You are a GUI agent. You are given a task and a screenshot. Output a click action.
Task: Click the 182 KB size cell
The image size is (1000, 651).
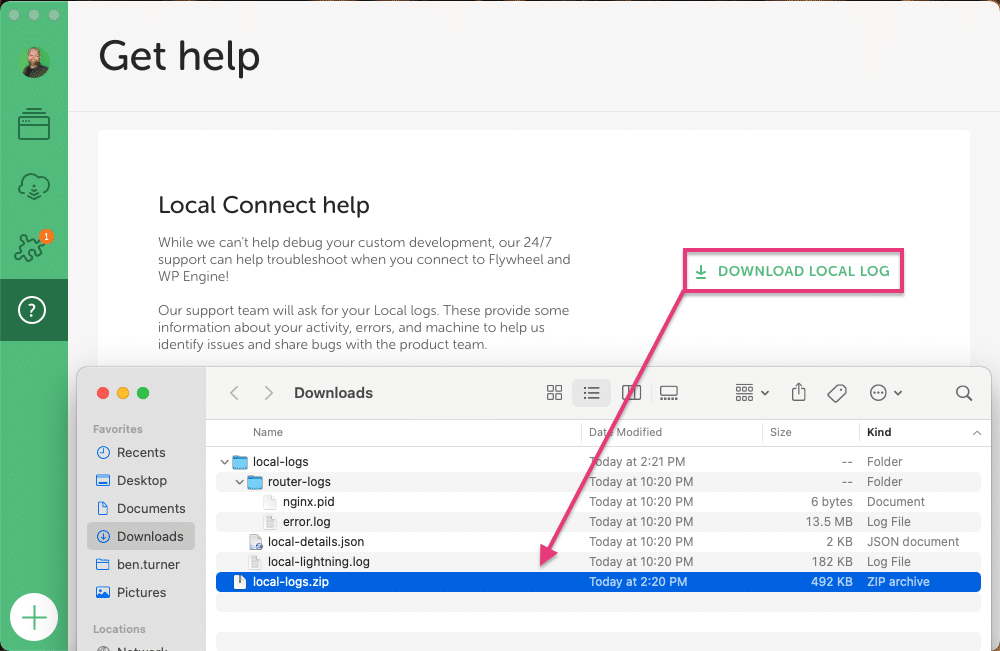pyautogui.click(x=832, y=562)
